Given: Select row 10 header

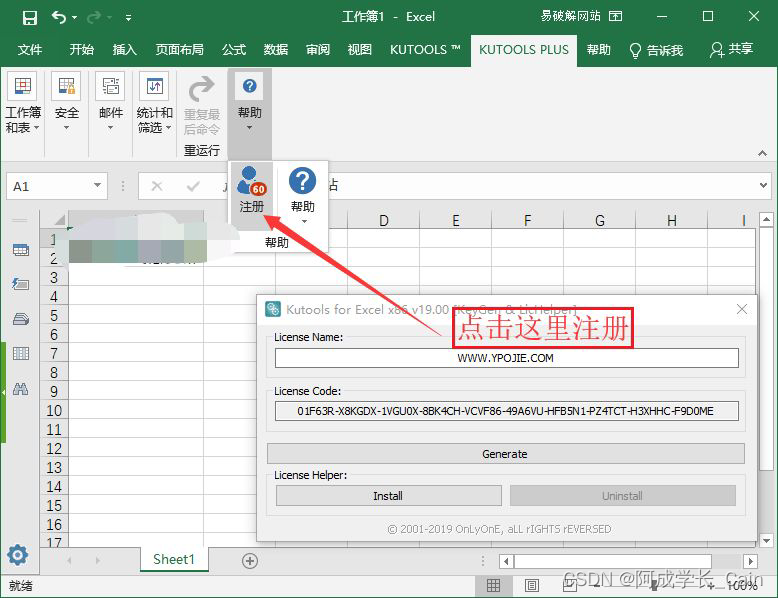Looking at the screenshot, I should pos(54,410).
